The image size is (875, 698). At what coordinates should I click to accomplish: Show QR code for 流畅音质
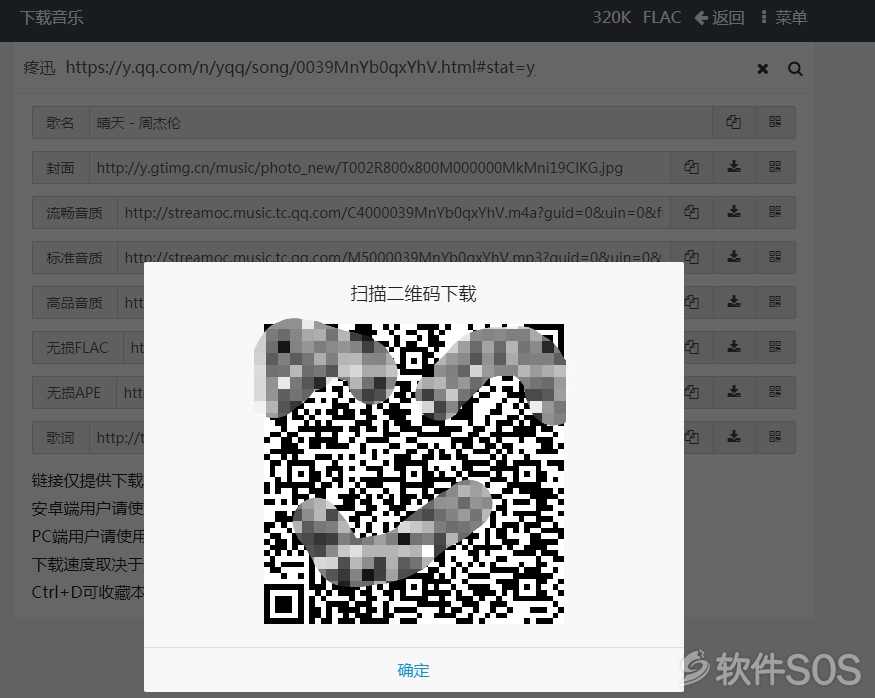[x=775, y=212]
